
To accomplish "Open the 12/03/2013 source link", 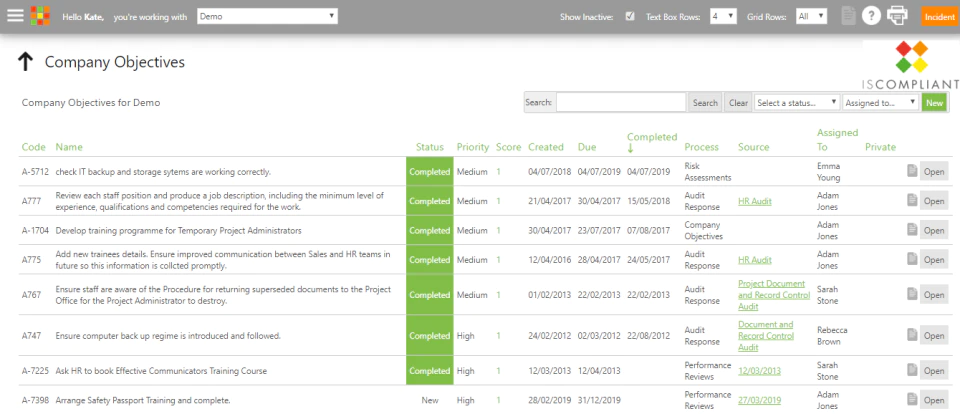I will coord(759,371).
